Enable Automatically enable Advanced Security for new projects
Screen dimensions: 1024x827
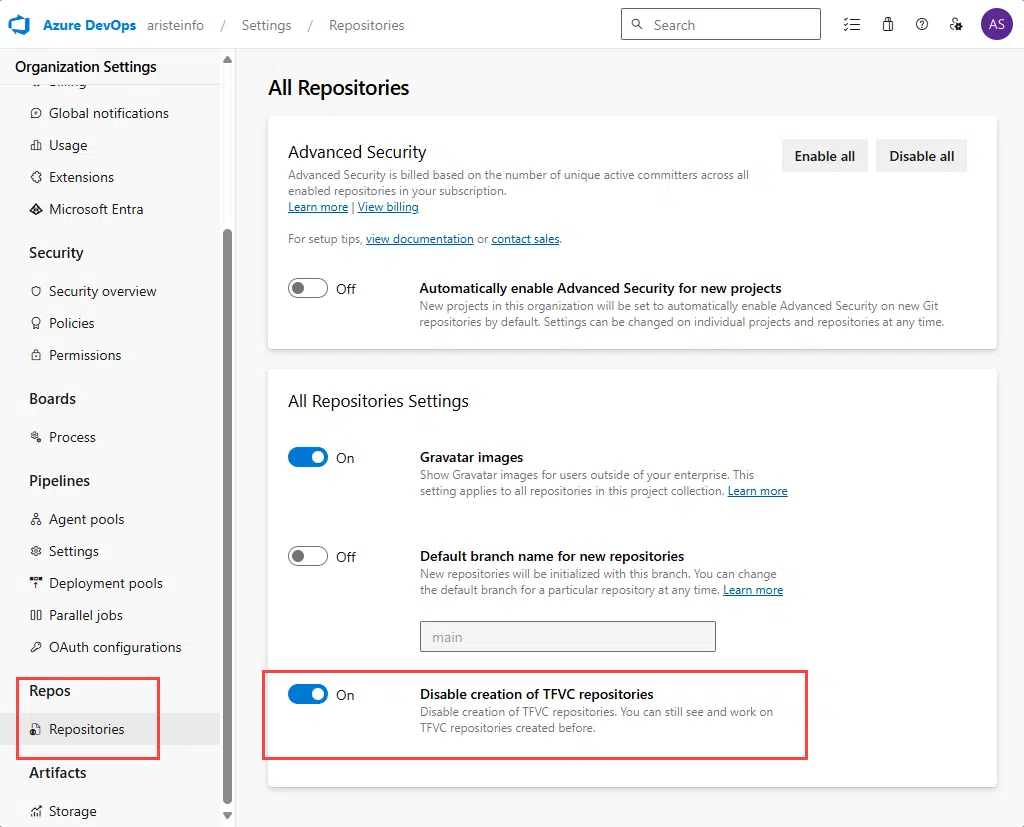click(308, 288)
